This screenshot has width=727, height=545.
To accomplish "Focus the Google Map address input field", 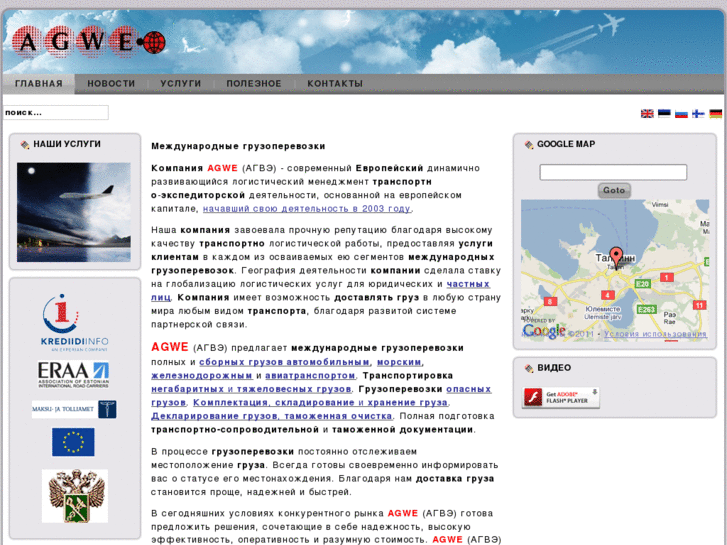I will pyautogui.click(x=613, y=172).
